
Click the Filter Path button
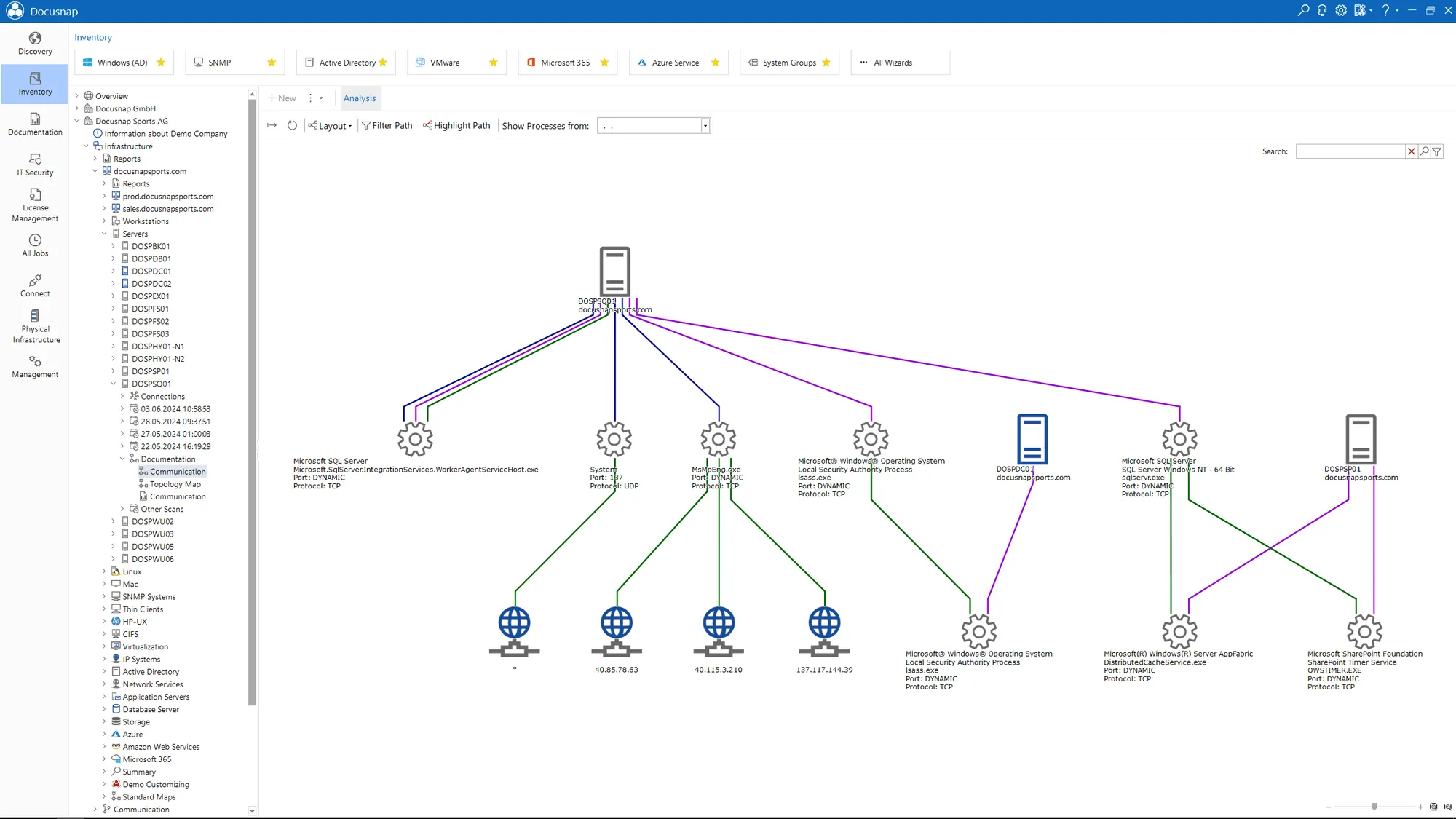click(387, 125)
